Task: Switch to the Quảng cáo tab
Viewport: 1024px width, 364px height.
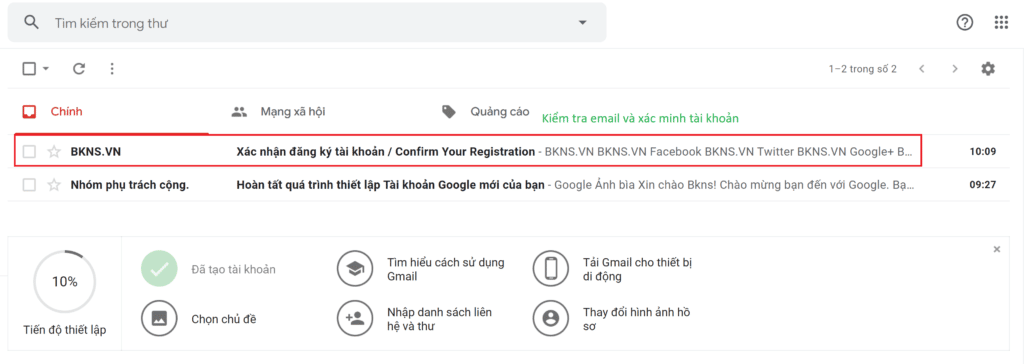Action: pyautogui.click(x=485, y=112)
